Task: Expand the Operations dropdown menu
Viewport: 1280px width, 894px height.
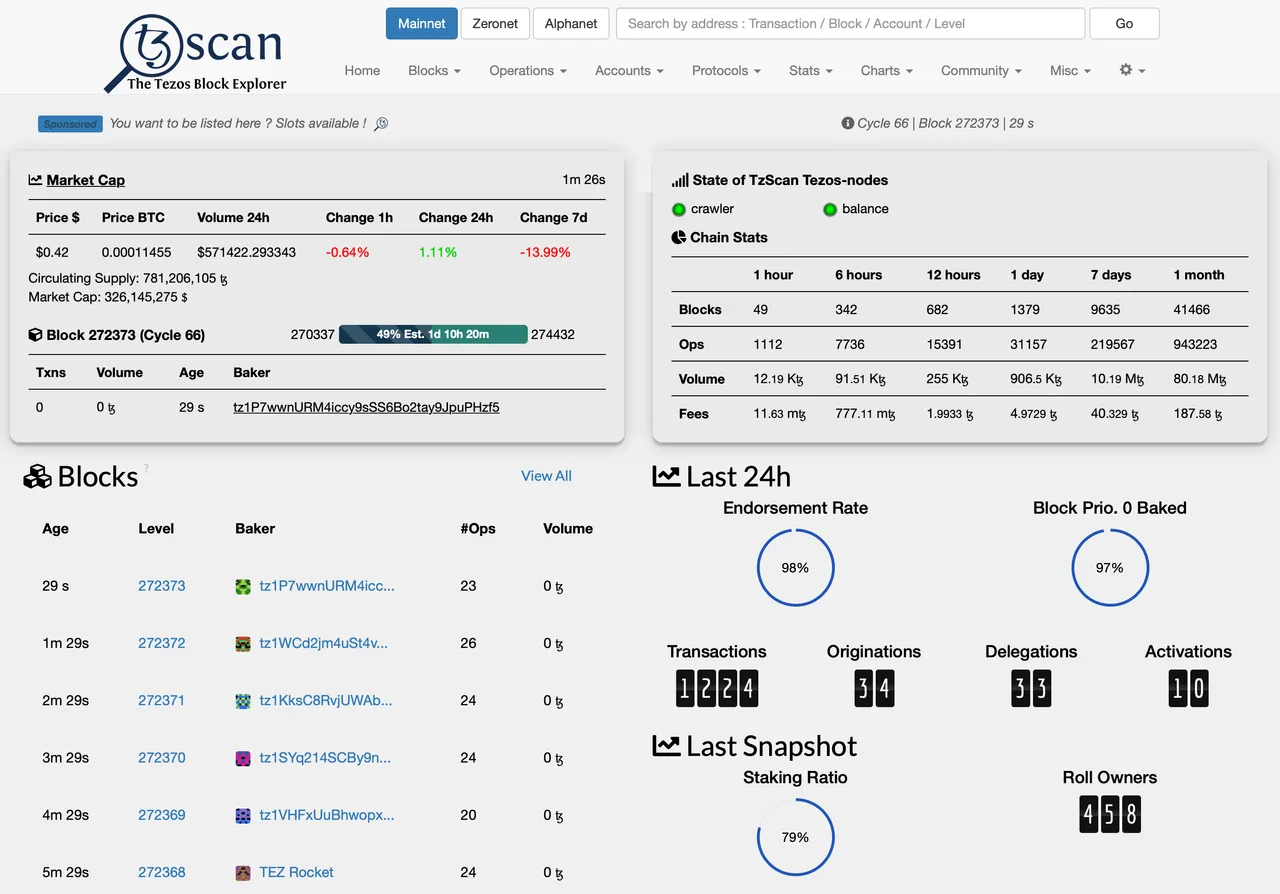Action: (x=528, y=70)
